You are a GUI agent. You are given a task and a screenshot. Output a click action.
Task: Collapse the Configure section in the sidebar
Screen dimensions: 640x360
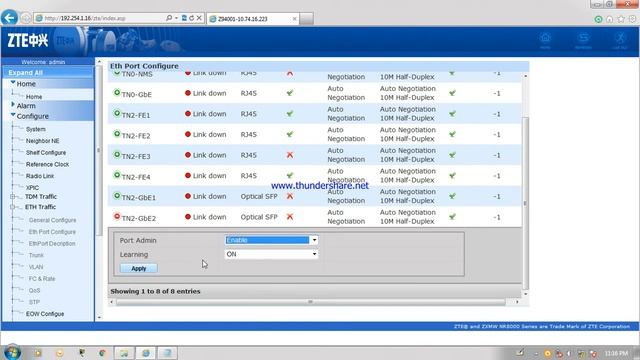click(13, 115)
